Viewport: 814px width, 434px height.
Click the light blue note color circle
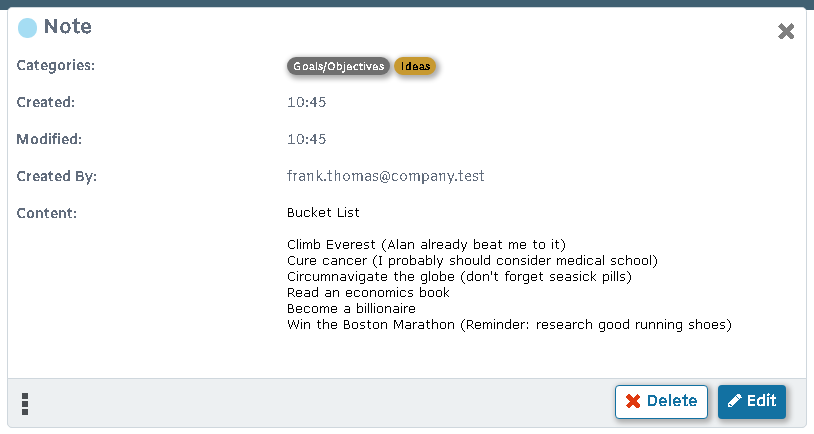[x=28, y=28]
